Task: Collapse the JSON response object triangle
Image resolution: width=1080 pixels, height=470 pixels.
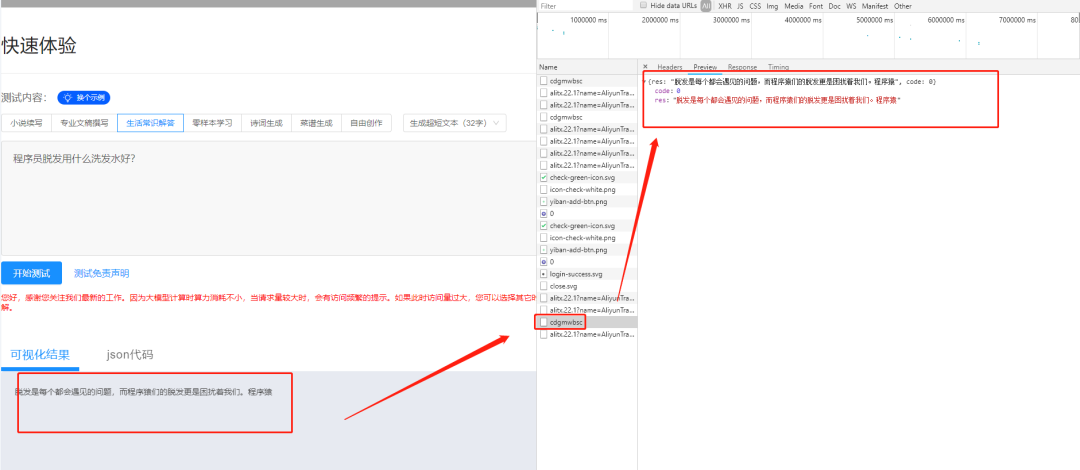Action: click(645, 80)
